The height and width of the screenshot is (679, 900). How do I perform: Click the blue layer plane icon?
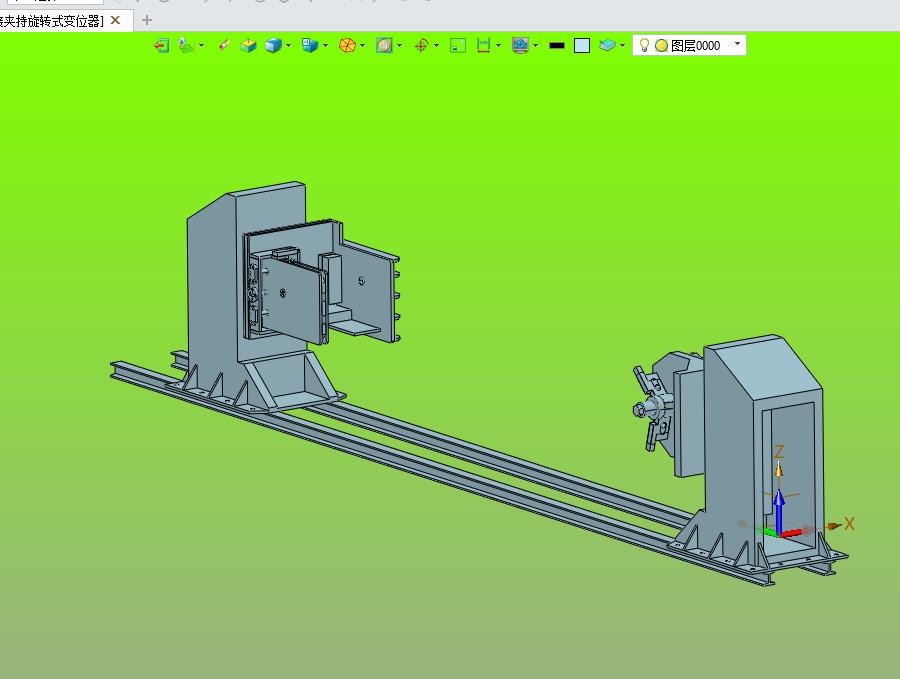tap(607, 45)
